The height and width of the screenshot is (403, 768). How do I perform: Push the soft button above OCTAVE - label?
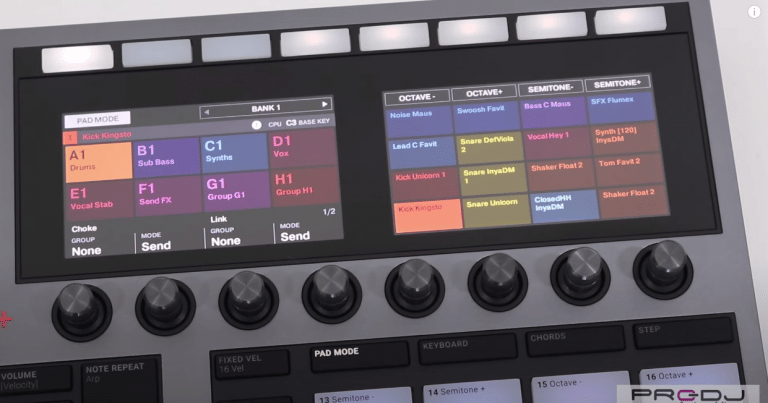[394, 38]
